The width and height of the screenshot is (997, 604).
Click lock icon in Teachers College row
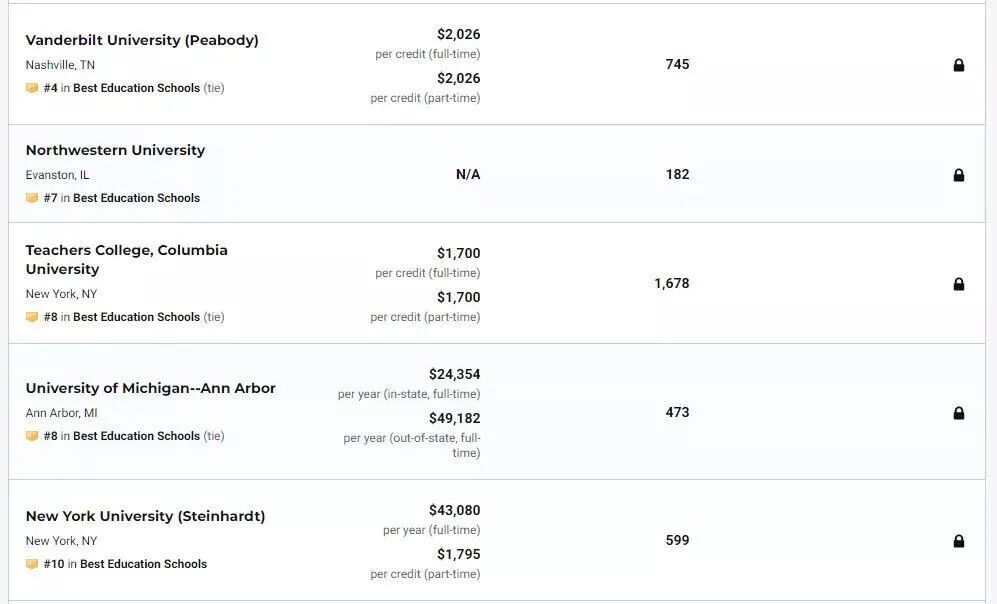tap(958, 284)
